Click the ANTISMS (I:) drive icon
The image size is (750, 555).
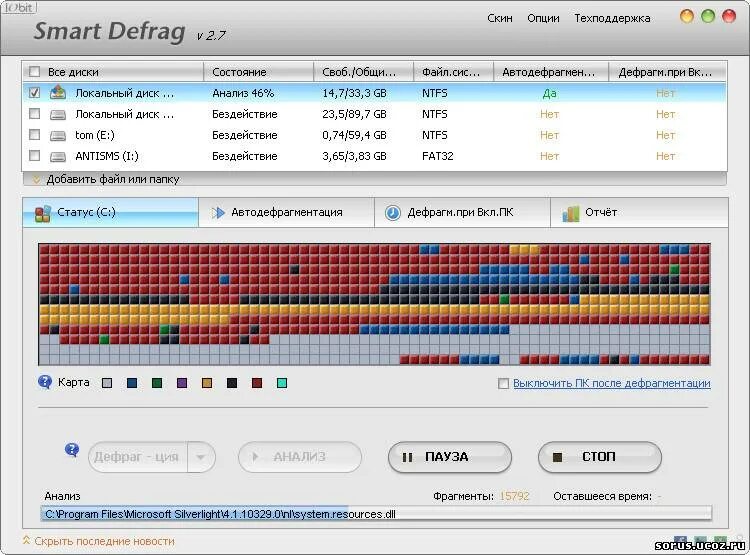click(x=58, y=156)
